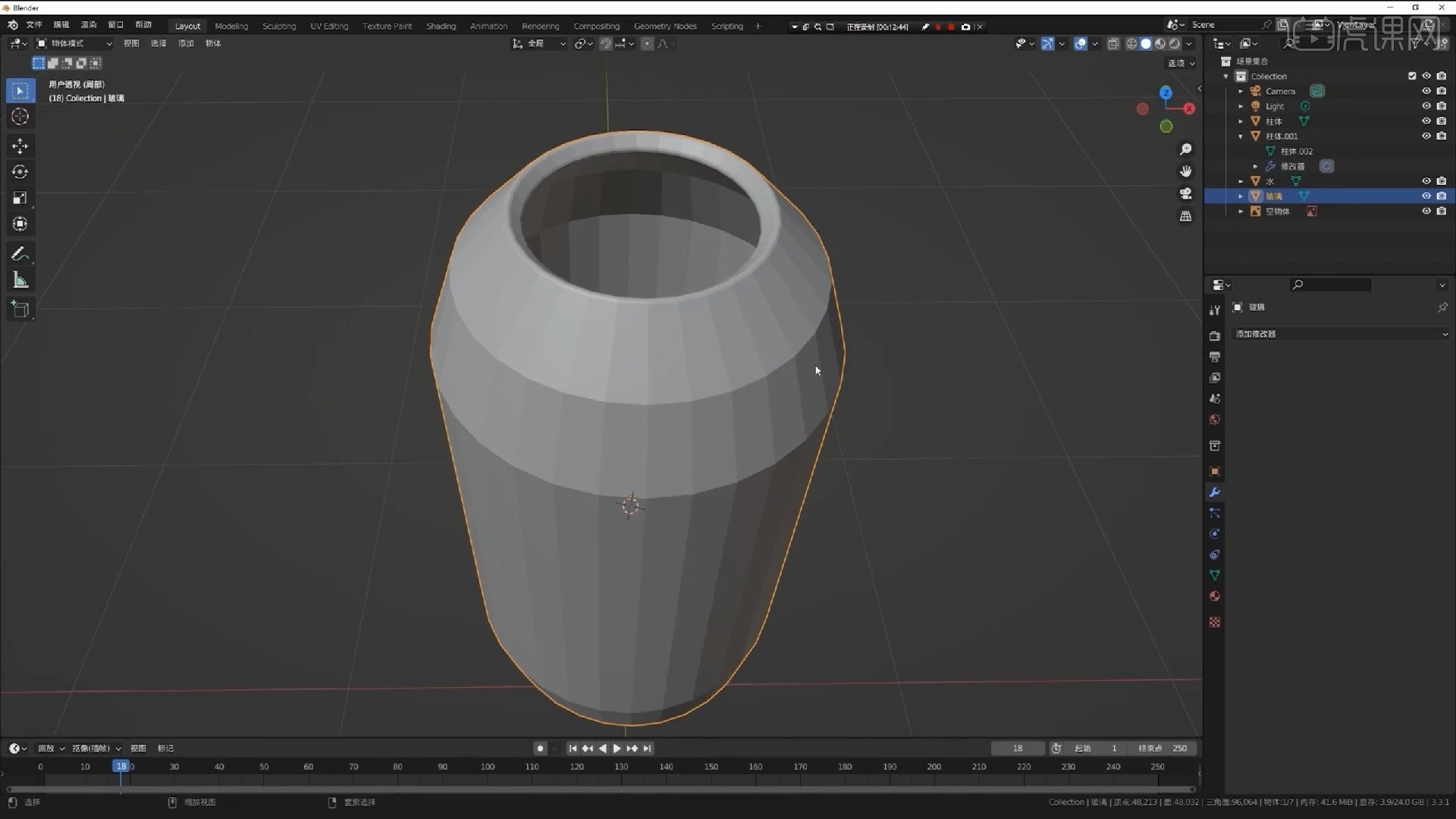
Task: Toggle X-ray view in header
Action: coord(1113,44)
